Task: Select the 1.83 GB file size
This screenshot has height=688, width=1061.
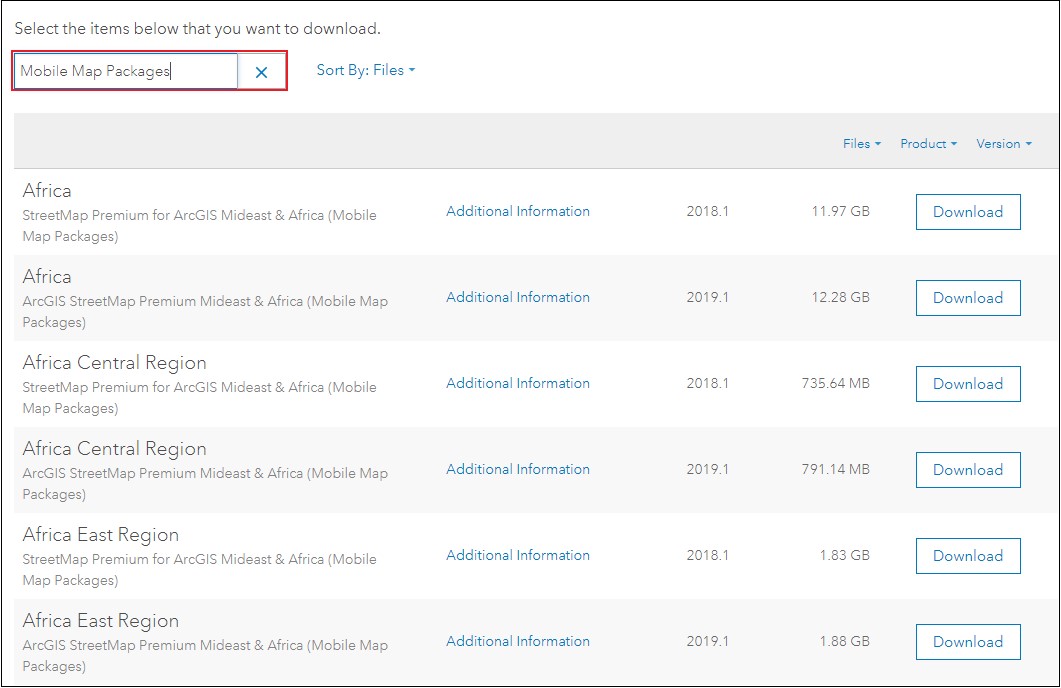Action: coord(844,555)
